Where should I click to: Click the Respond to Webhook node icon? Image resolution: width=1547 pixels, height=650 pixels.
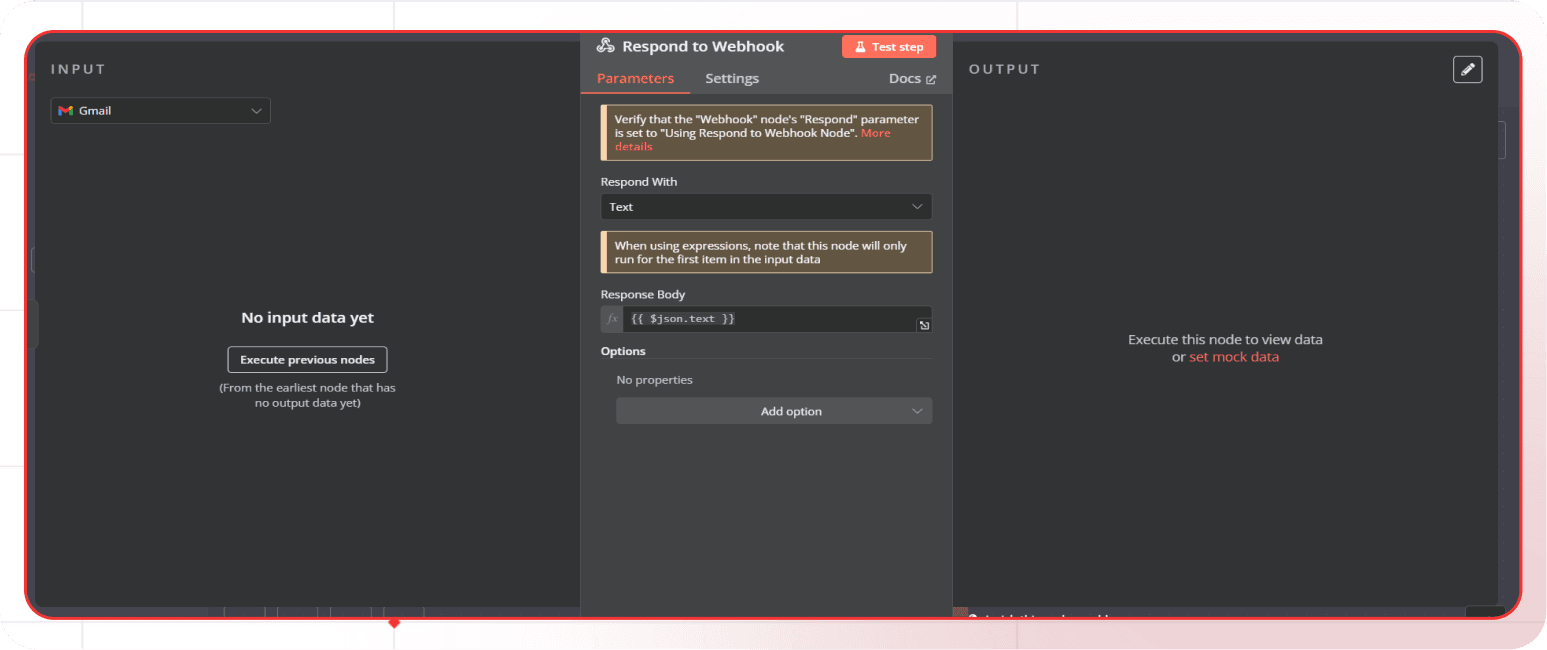[605, 45]
